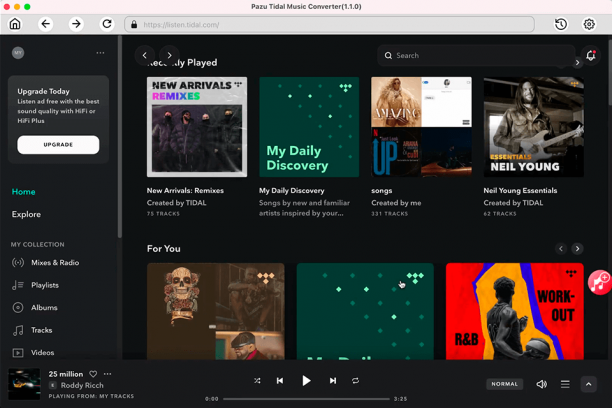Screen dimensions: 612x408
Task: Open My Daily Discovery cover in Recently Played
Action: [x=309, y=127]
